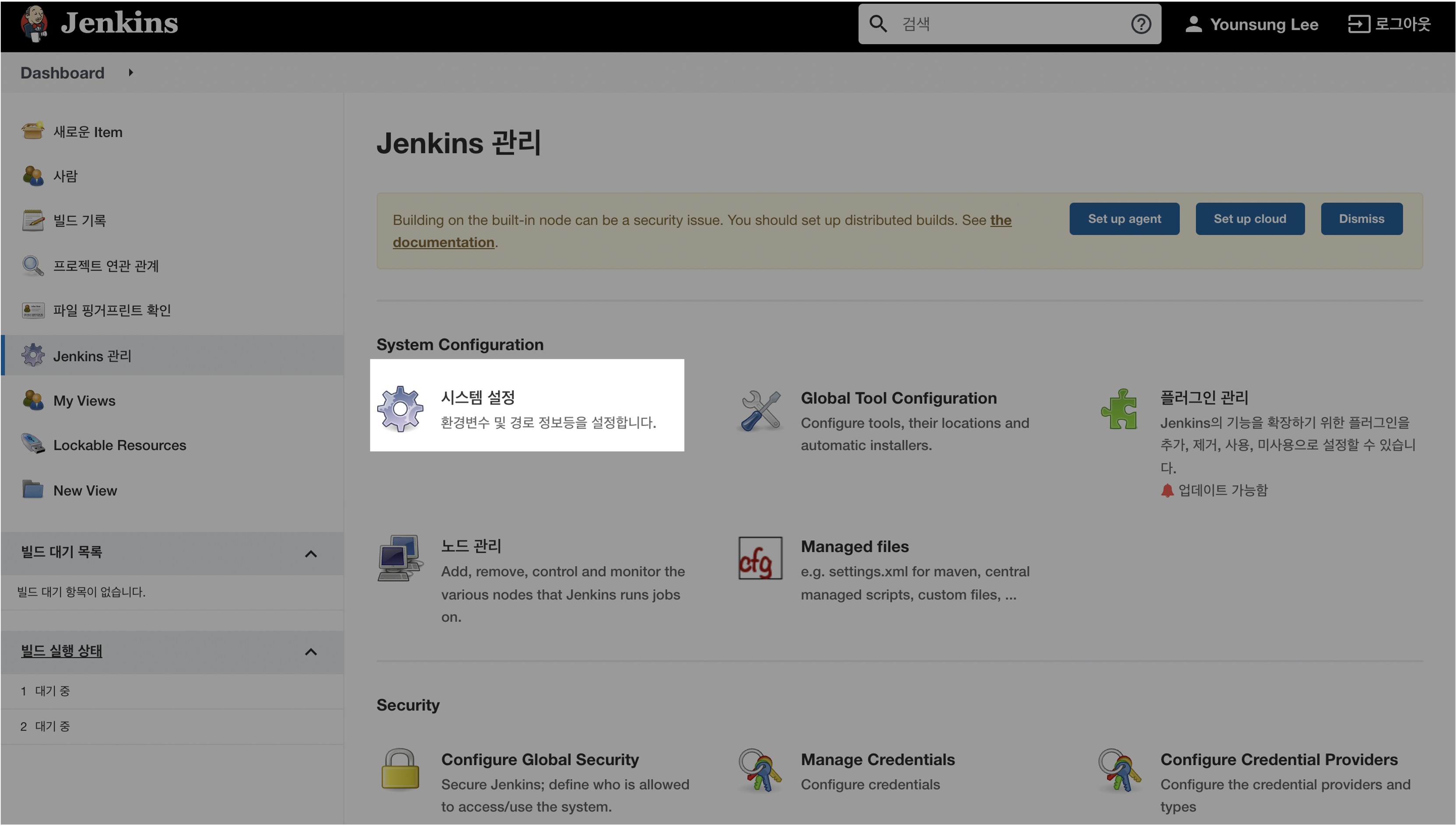Click the Managed files cfg icon
This screenshot has height=826, width=1456.
click(x=760, y=558)
